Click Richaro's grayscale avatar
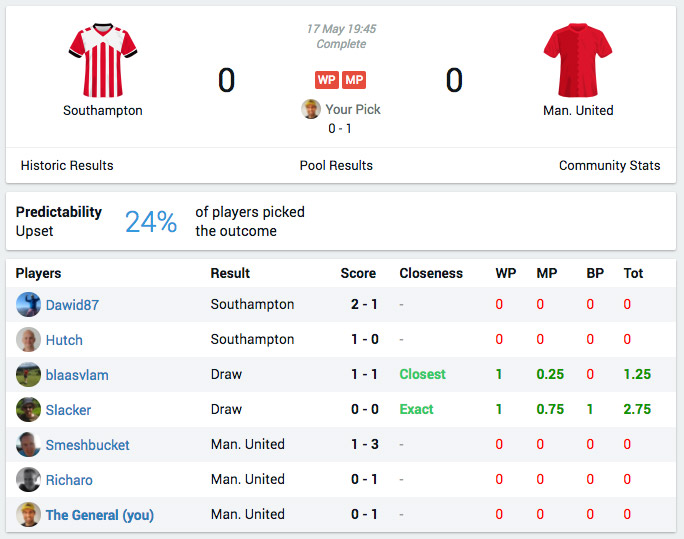Viewport: 684px width, 539px height. 28,479
